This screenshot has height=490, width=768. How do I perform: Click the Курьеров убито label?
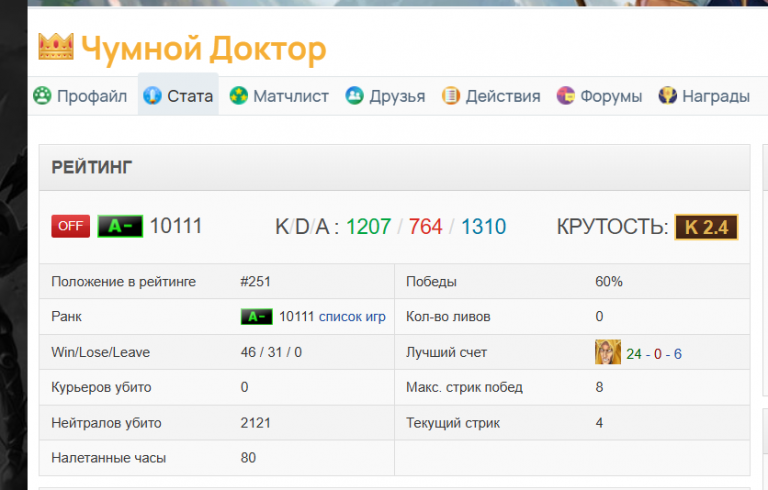pyautogui.click(x=101, y=387)
